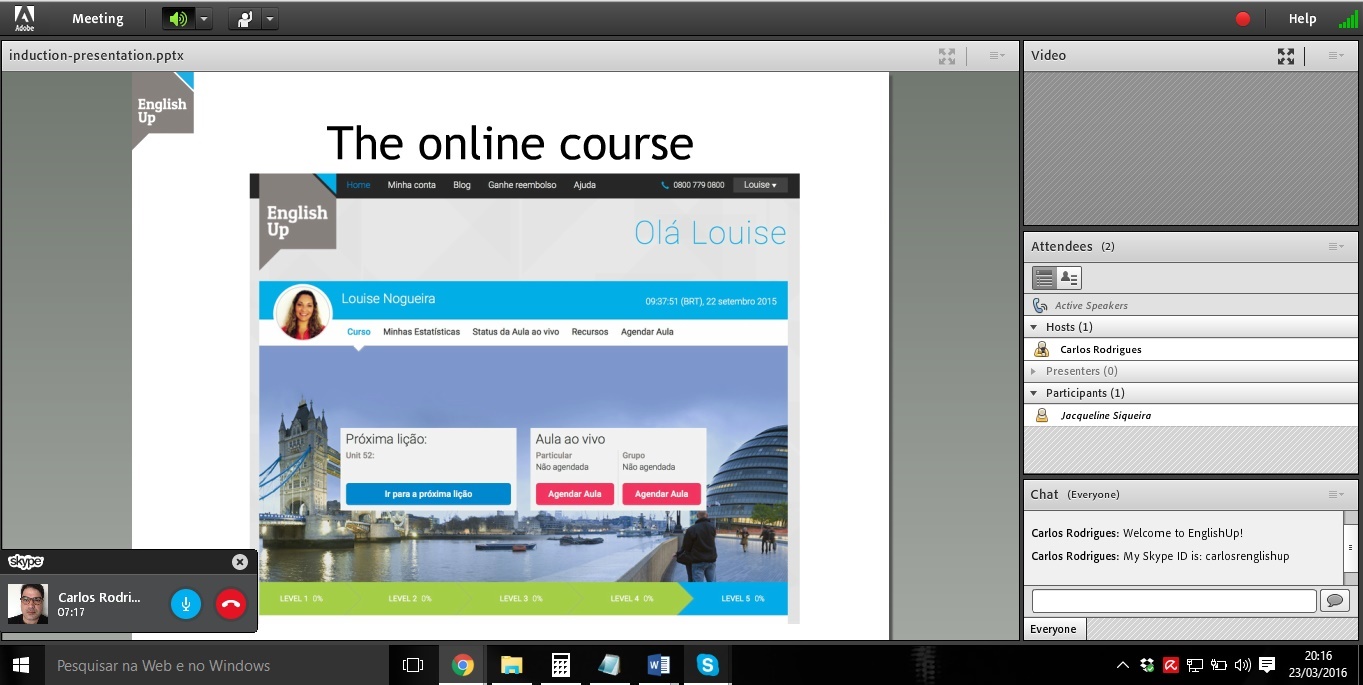
Task: Open the Video pod options menu
Action: click(x=1336, y=56)
